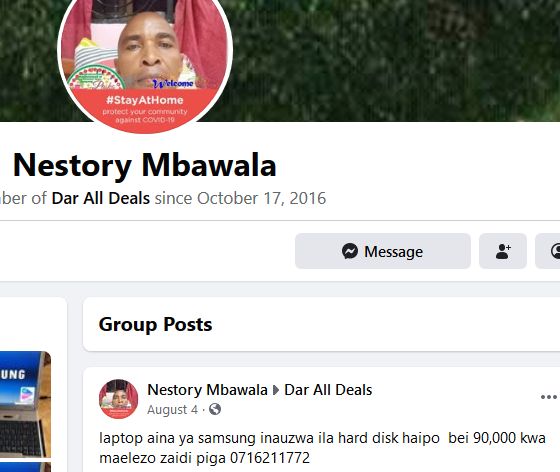The width and height of the screenshot is (560, 472).
Task: Open the Samsung laptop photo thumbnail
Action: (x=25, y=405)
